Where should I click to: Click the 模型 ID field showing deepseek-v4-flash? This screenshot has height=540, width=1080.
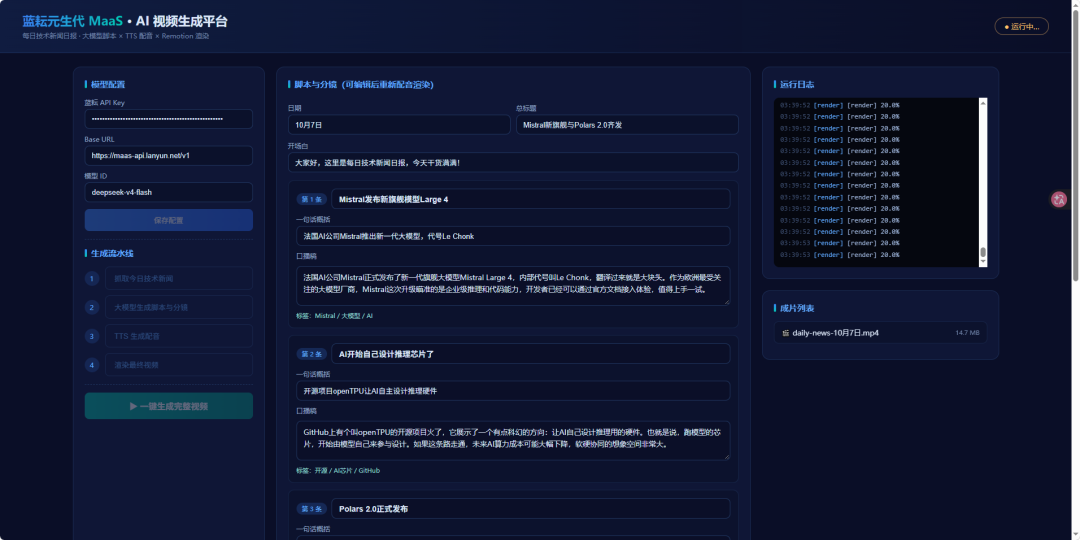click(169, 192)
